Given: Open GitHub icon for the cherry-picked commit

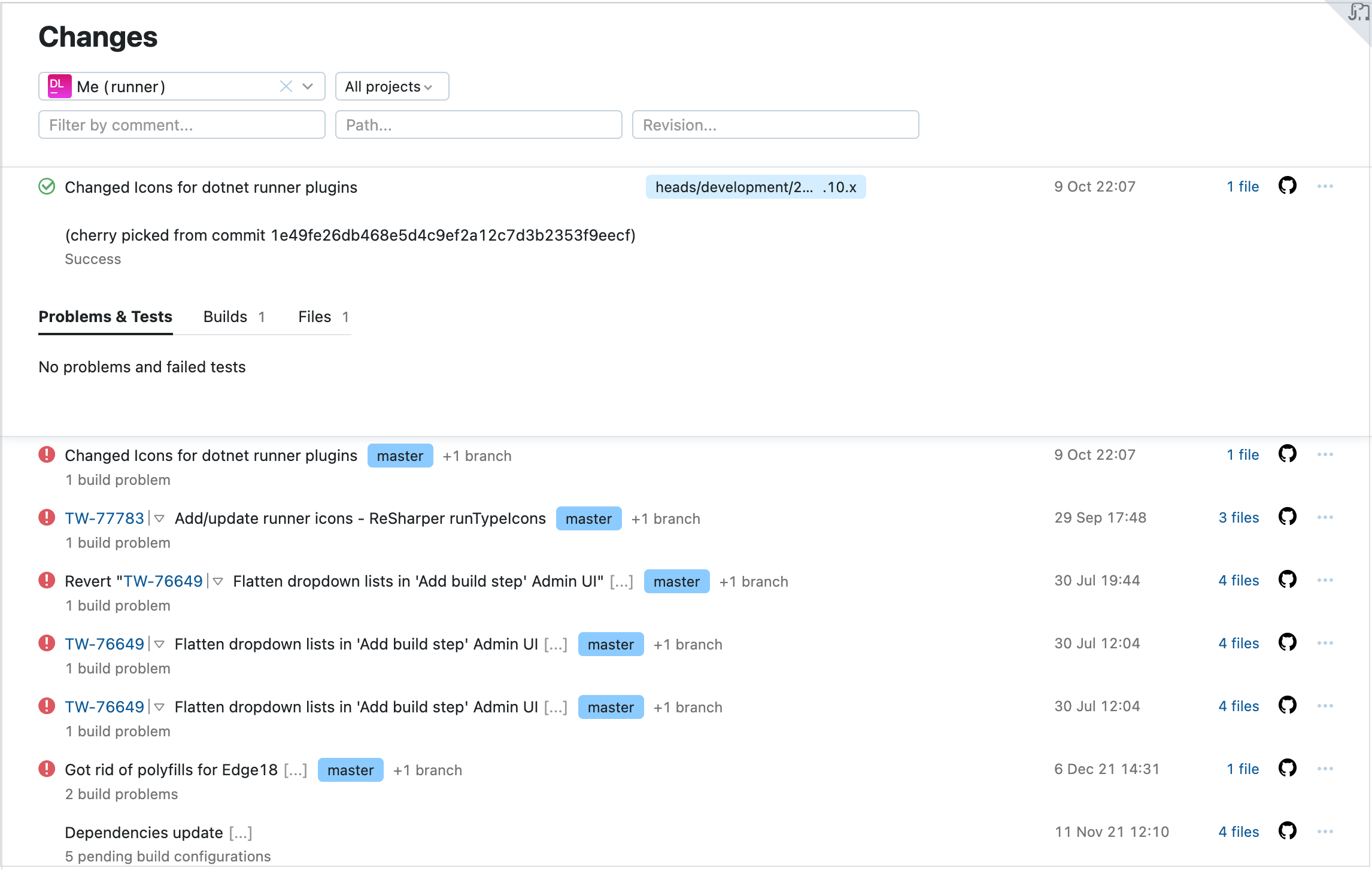Looking at the screenshot, I should 1287,186.
